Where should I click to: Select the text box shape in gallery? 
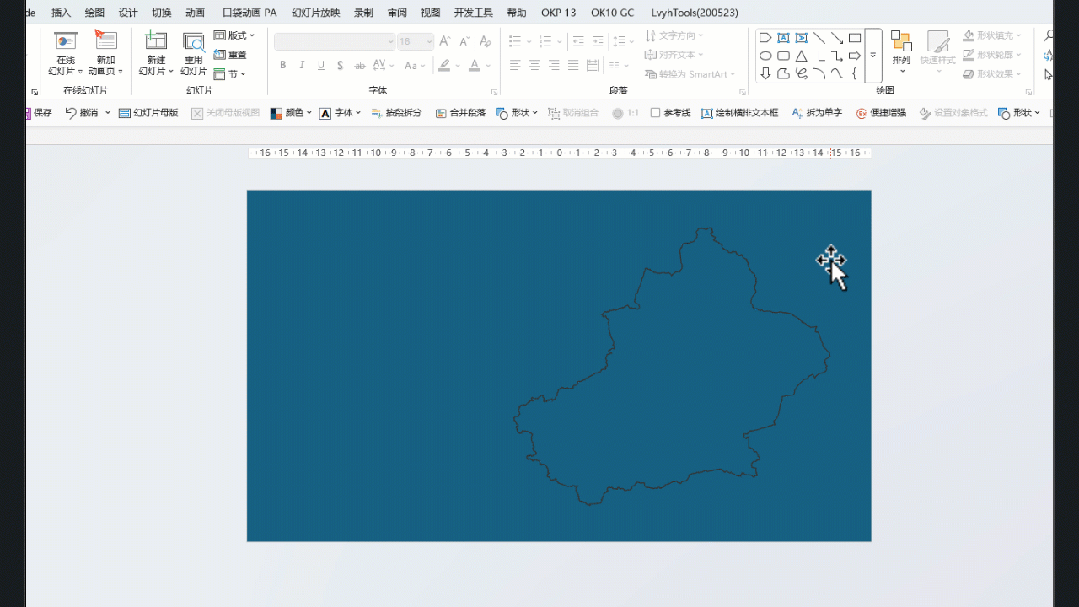(x=783, y=38)
